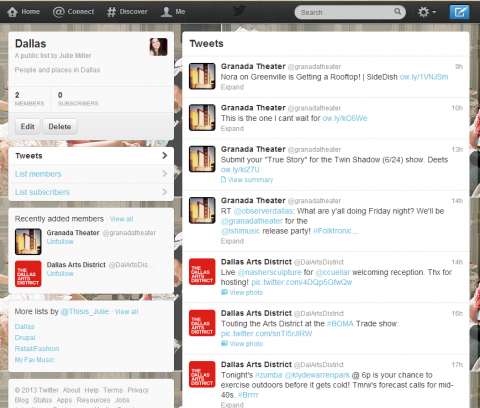Open the Drupal list link
Viewport: 480px width, 408px height.
[25, 338]
